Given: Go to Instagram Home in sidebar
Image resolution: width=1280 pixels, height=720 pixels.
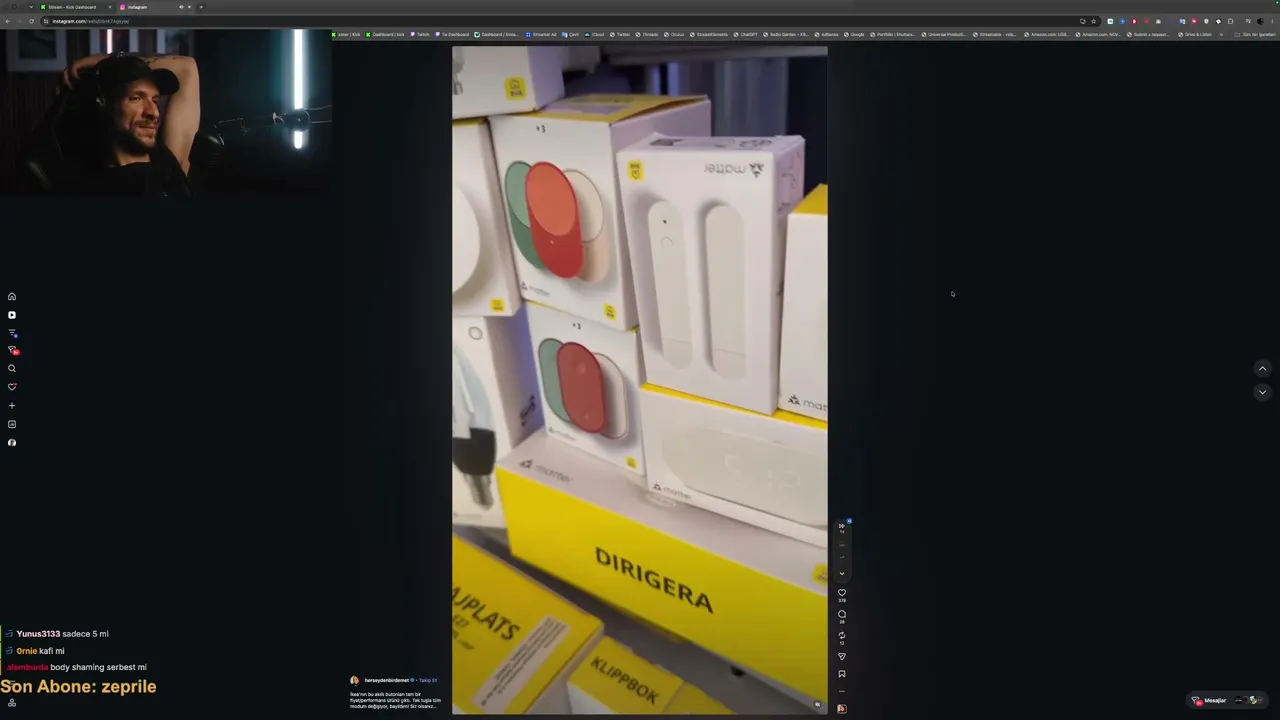Looking at the screenshot, I should [12, 296].
